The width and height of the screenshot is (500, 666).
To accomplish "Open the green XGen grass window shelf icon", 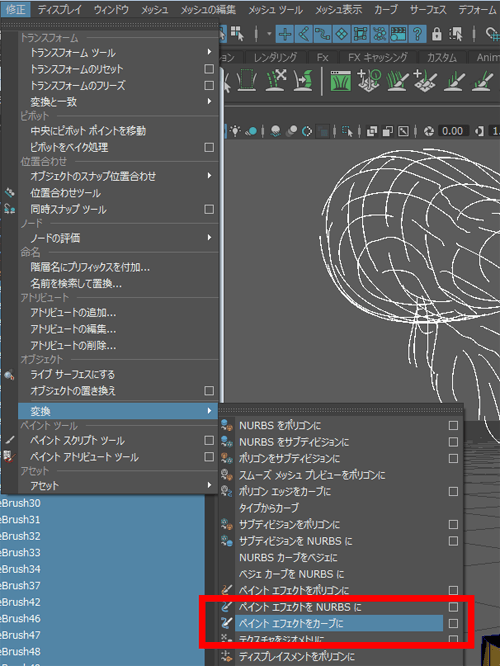I will 341,81.
